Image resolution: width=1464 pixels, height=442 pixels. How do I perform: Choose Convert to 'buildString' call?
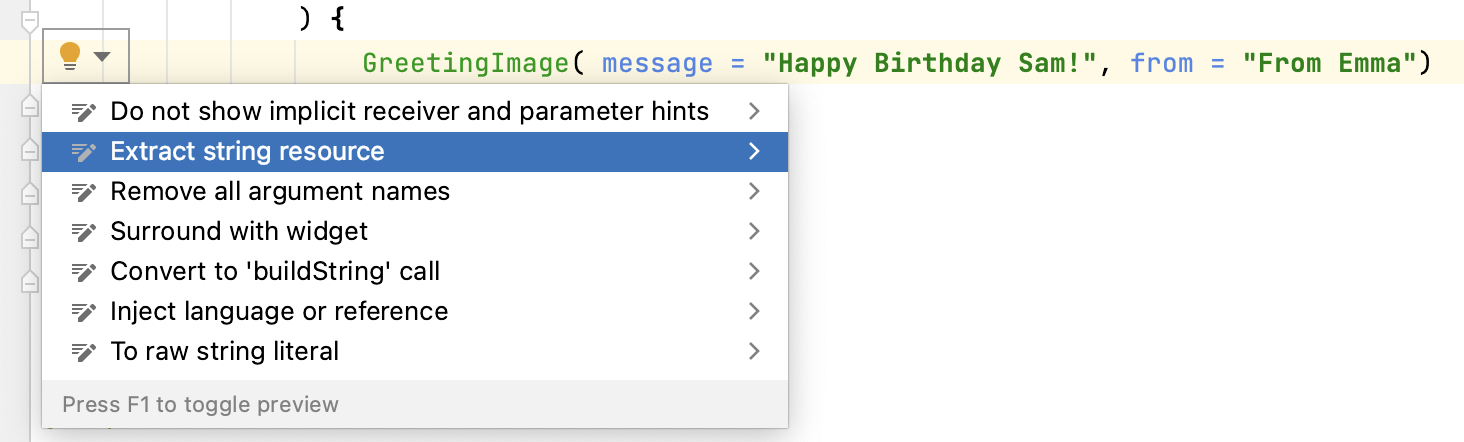pyautogui.click(x=275, y=272)
